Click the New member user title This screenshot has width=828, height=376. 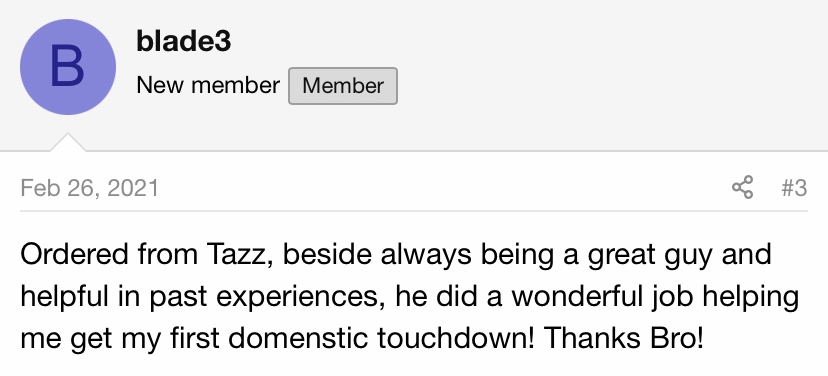pyautogui.click(x=208, y=85)
